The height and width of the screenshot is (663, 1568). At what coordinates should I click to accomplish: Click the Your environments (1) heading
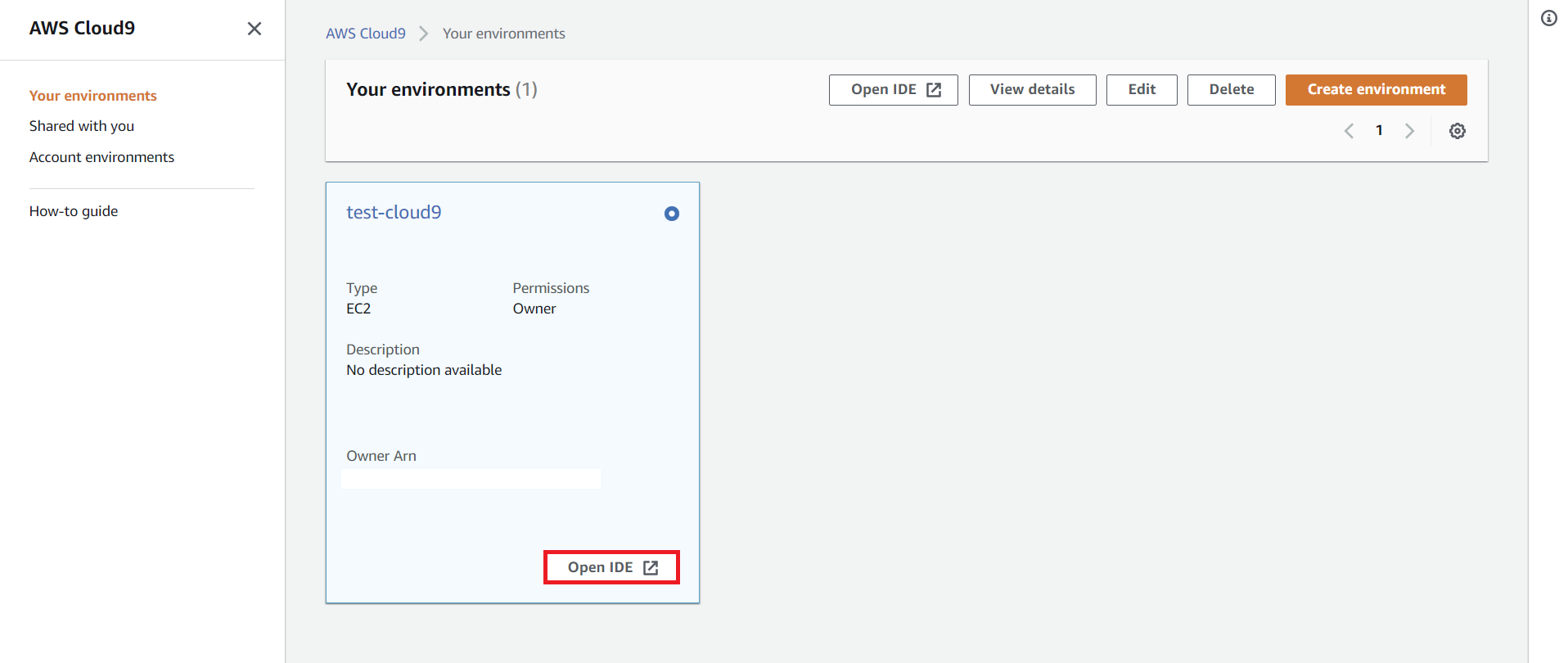[442, 89]
